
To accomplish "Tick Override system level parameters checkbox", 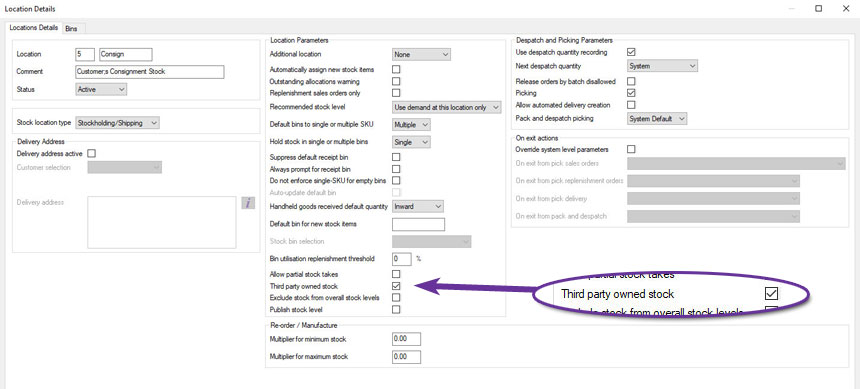I will (631, 149).
